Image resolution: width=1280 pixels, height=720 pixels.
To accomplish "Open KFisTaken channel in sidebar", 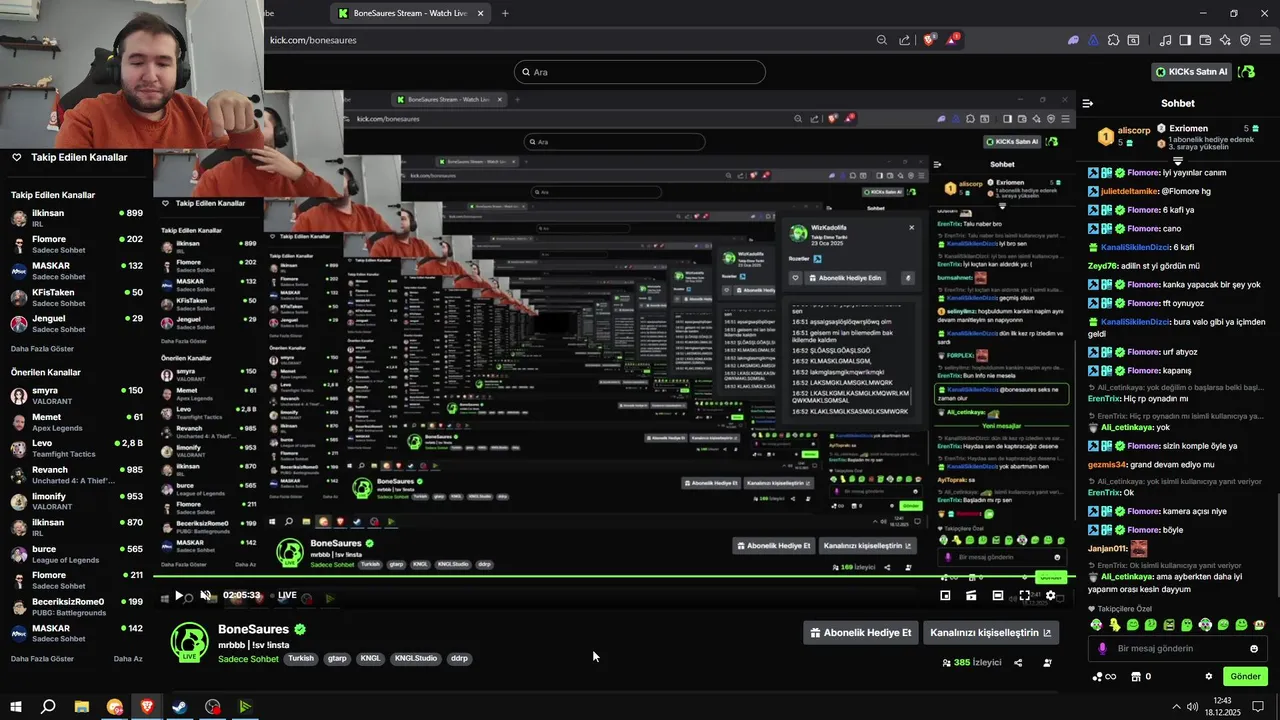I will (77, 297).
